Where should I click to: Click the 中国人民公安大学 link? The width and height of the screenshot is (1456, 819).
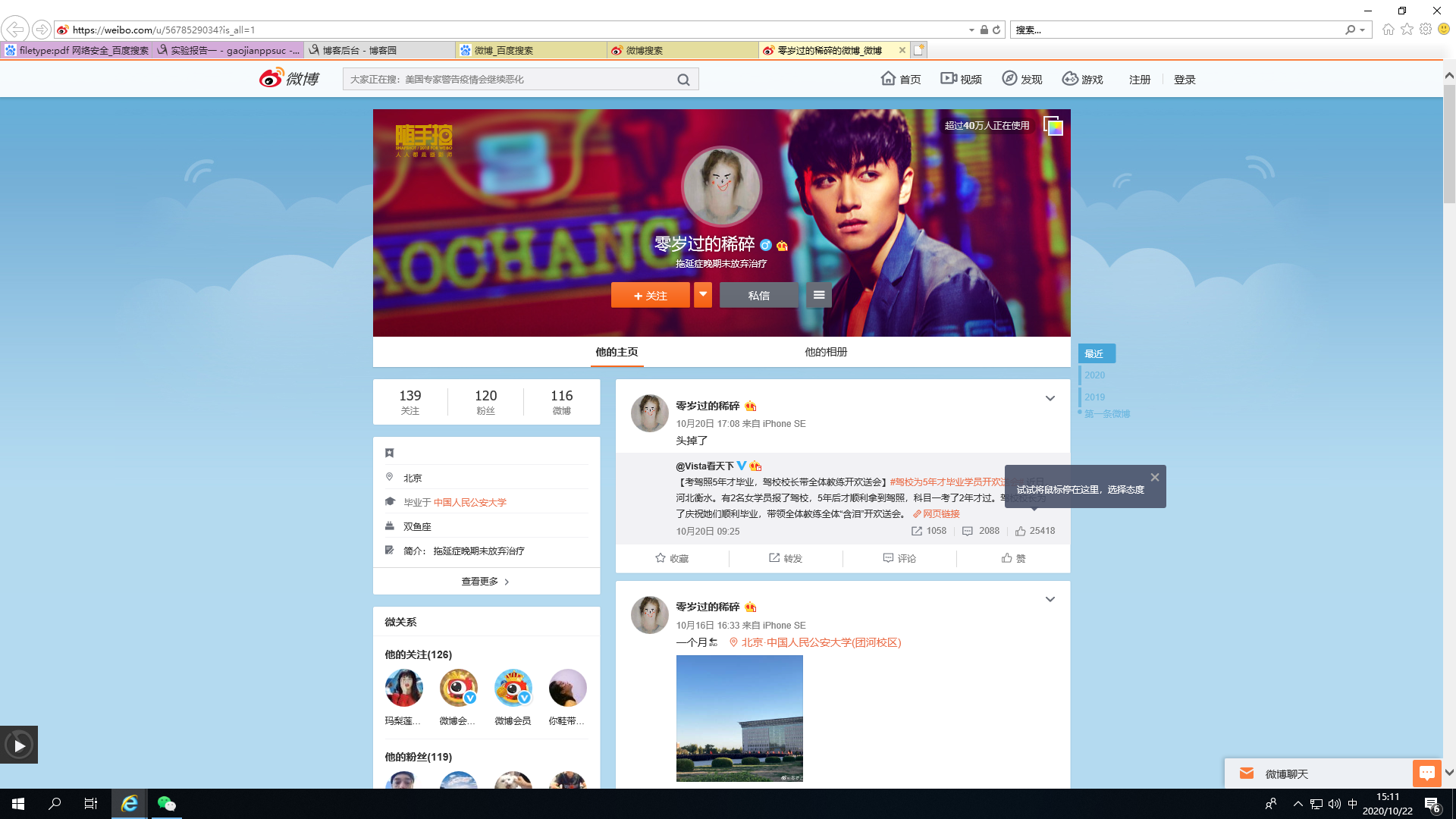pos(470,502)
